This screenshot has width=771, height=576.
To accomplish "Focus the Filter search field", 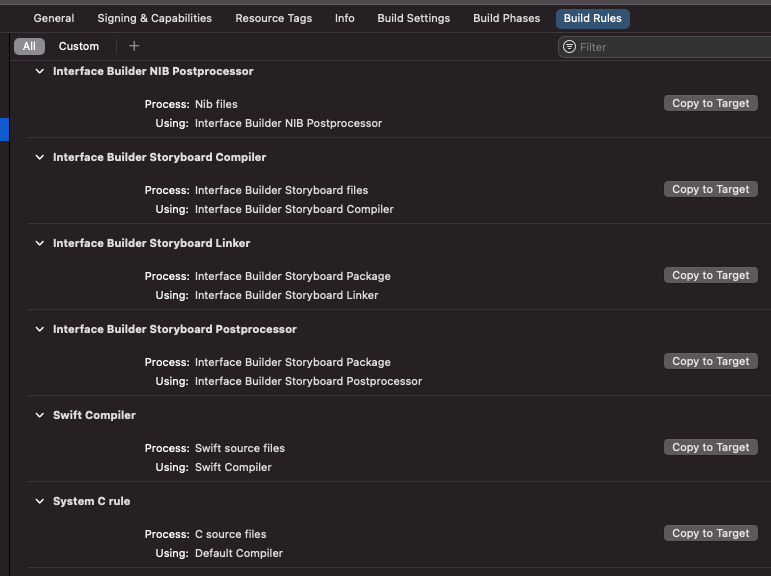I will click(665, 47).
